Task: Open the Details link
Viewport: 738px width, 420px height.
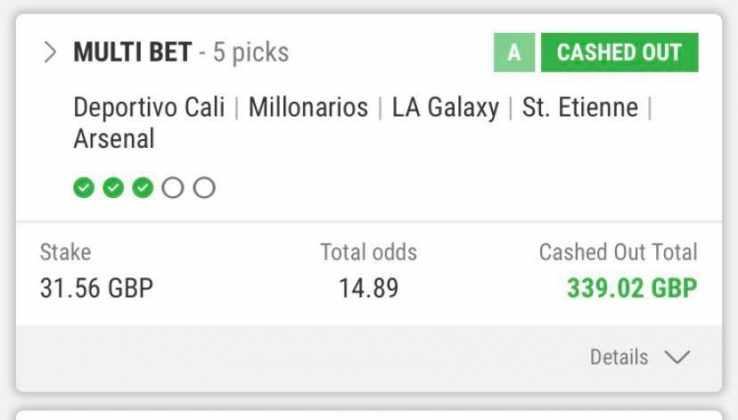Action: click(619, 357)
